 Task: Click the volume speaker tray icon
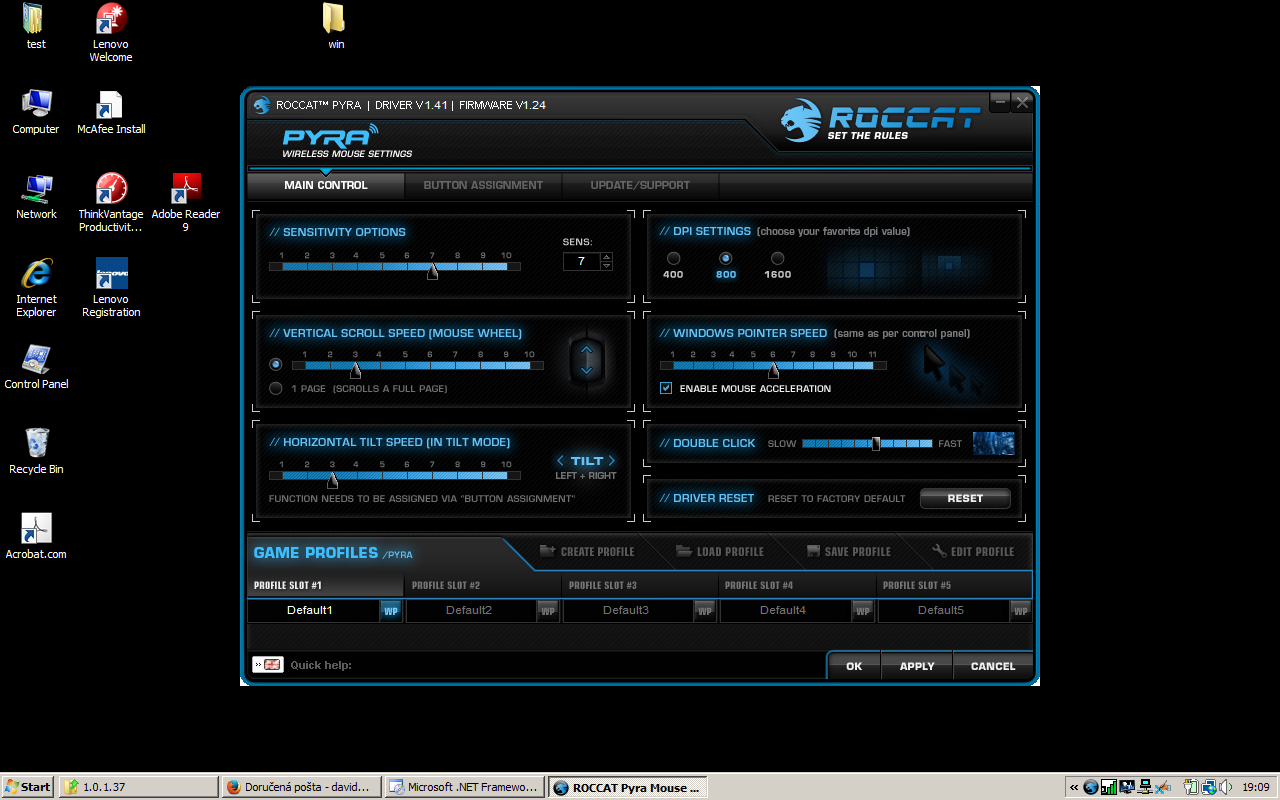pos(1226,787)
